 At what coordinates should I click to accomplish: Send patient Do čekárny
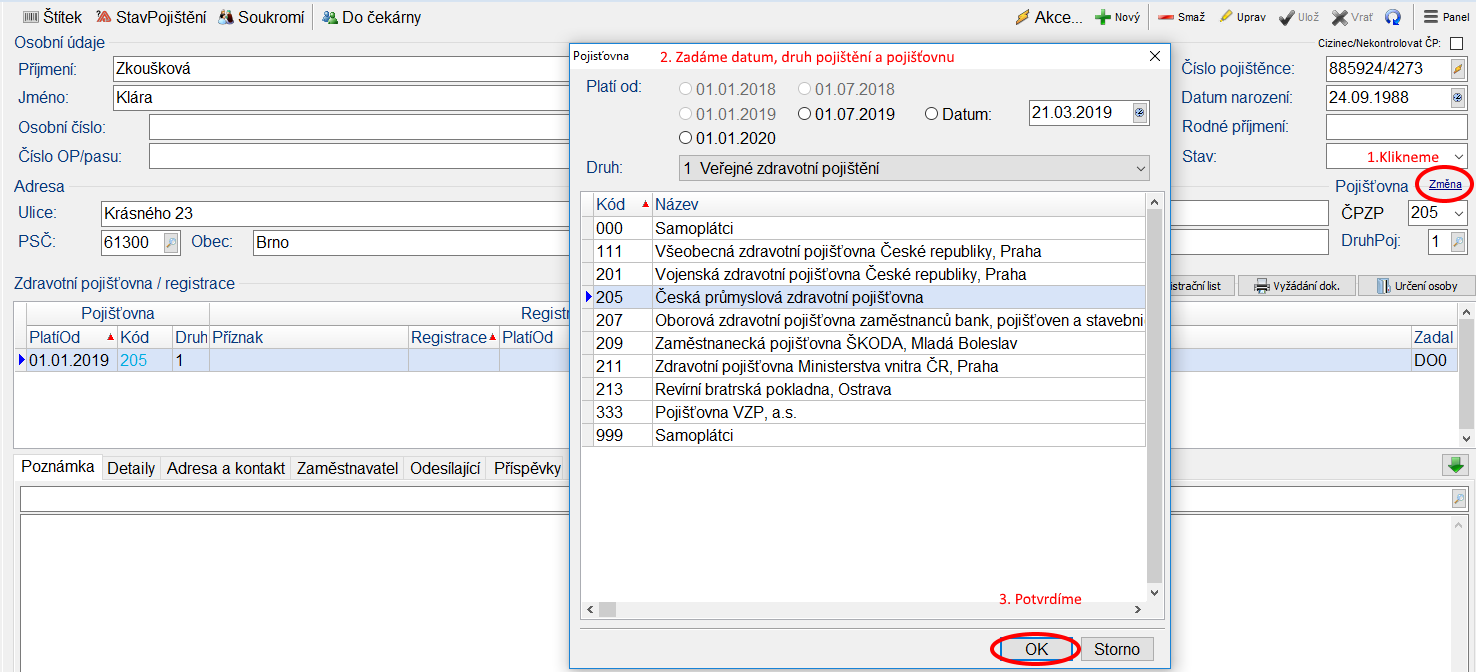[330, 17]
